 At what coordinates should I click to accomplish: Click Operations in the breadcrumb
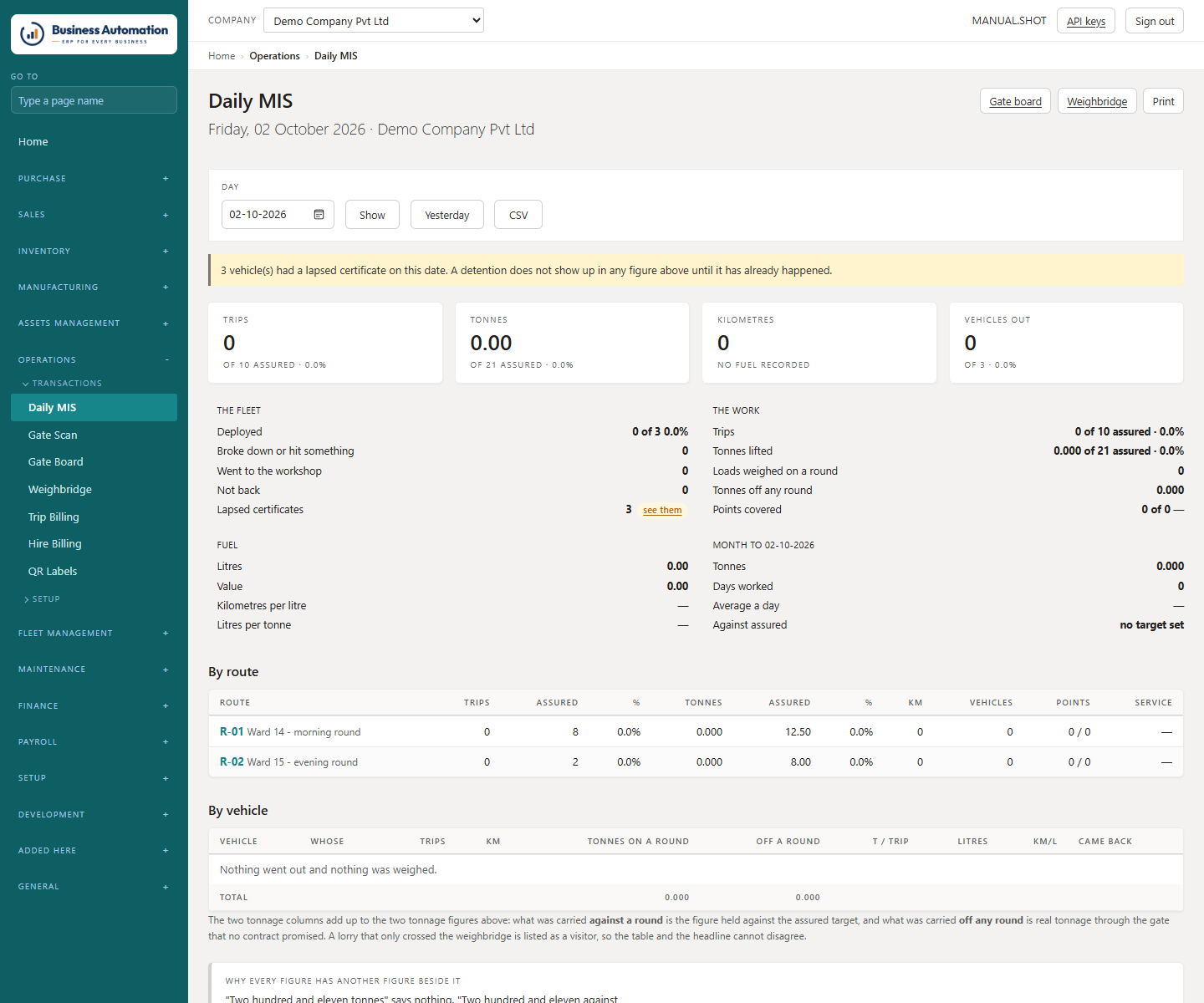coord(274,56)
